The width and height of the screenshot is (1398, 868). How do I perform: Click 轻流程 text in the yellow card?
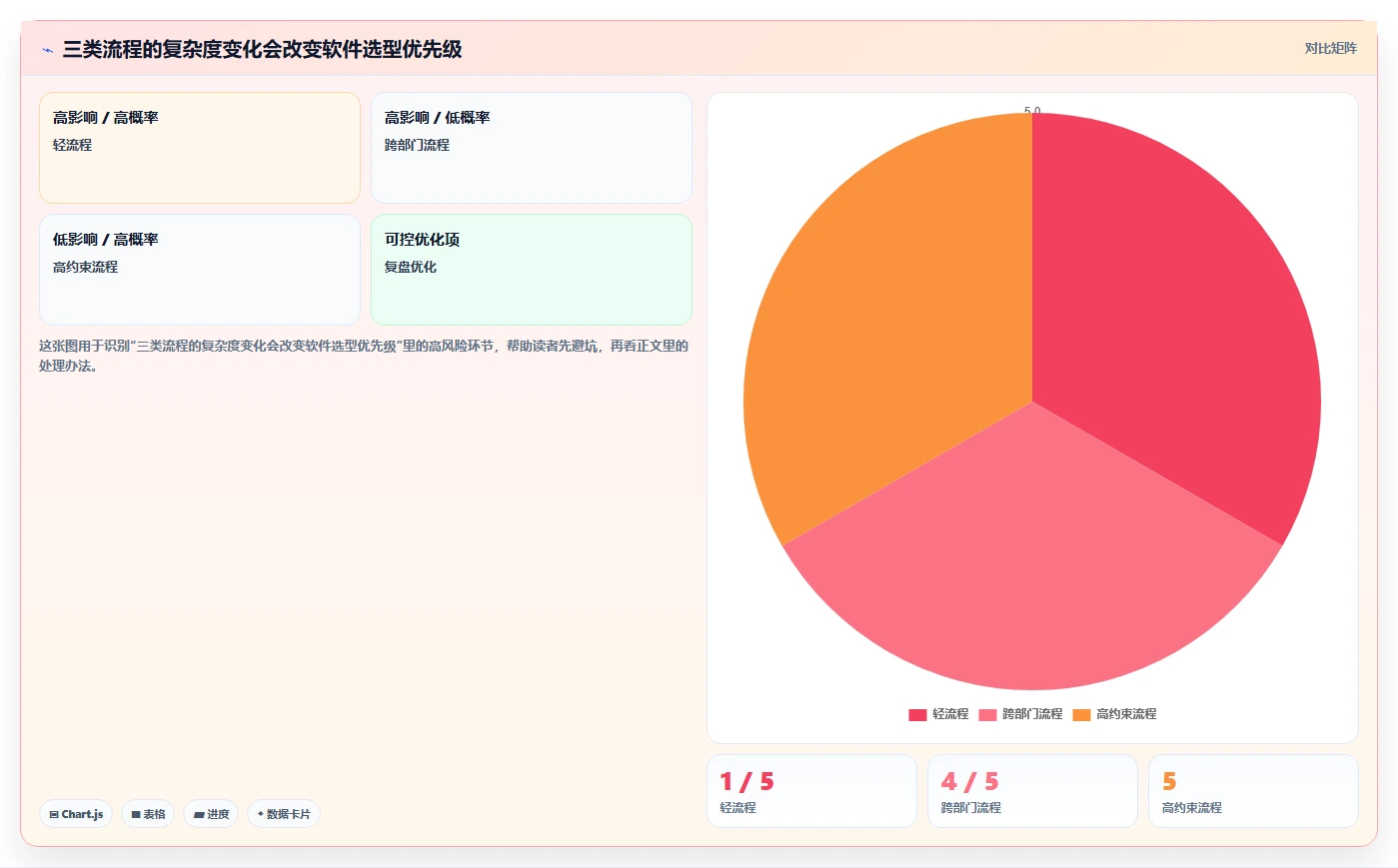pos(72,145)
